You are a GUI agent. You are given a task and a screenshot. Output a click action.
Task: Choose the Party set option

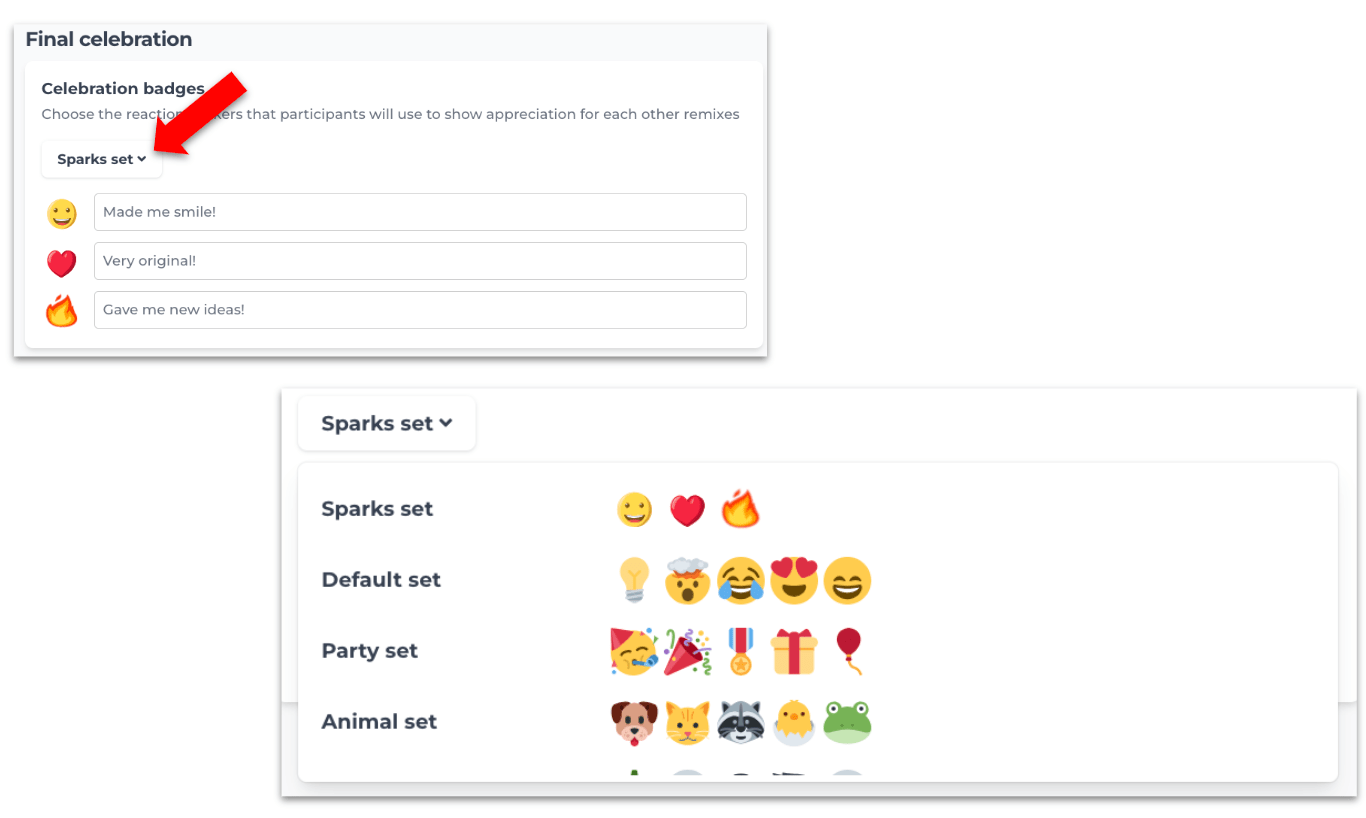817,651
